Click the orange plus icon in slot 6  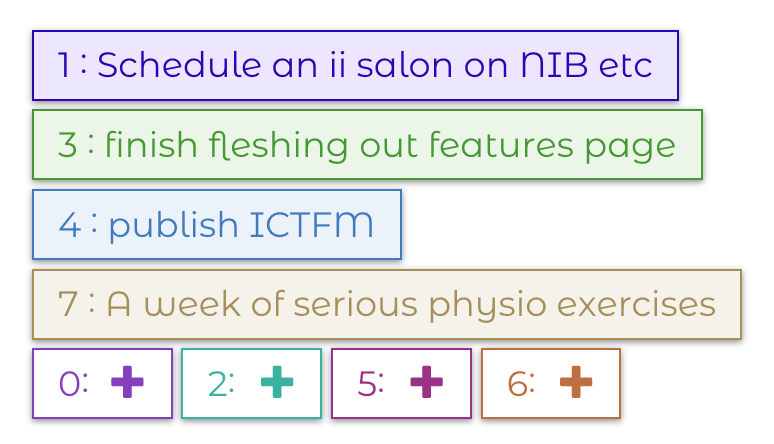576,383
